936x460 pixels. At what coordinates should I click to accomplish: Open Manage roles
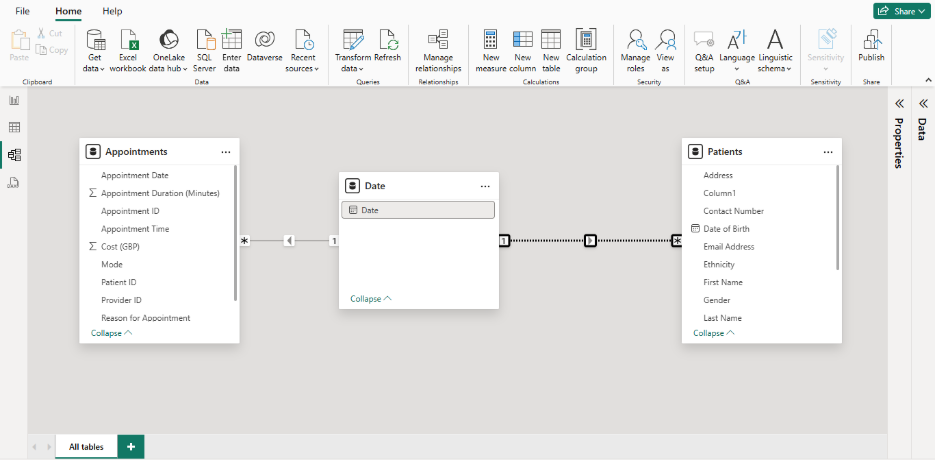(x=635, y=51)
